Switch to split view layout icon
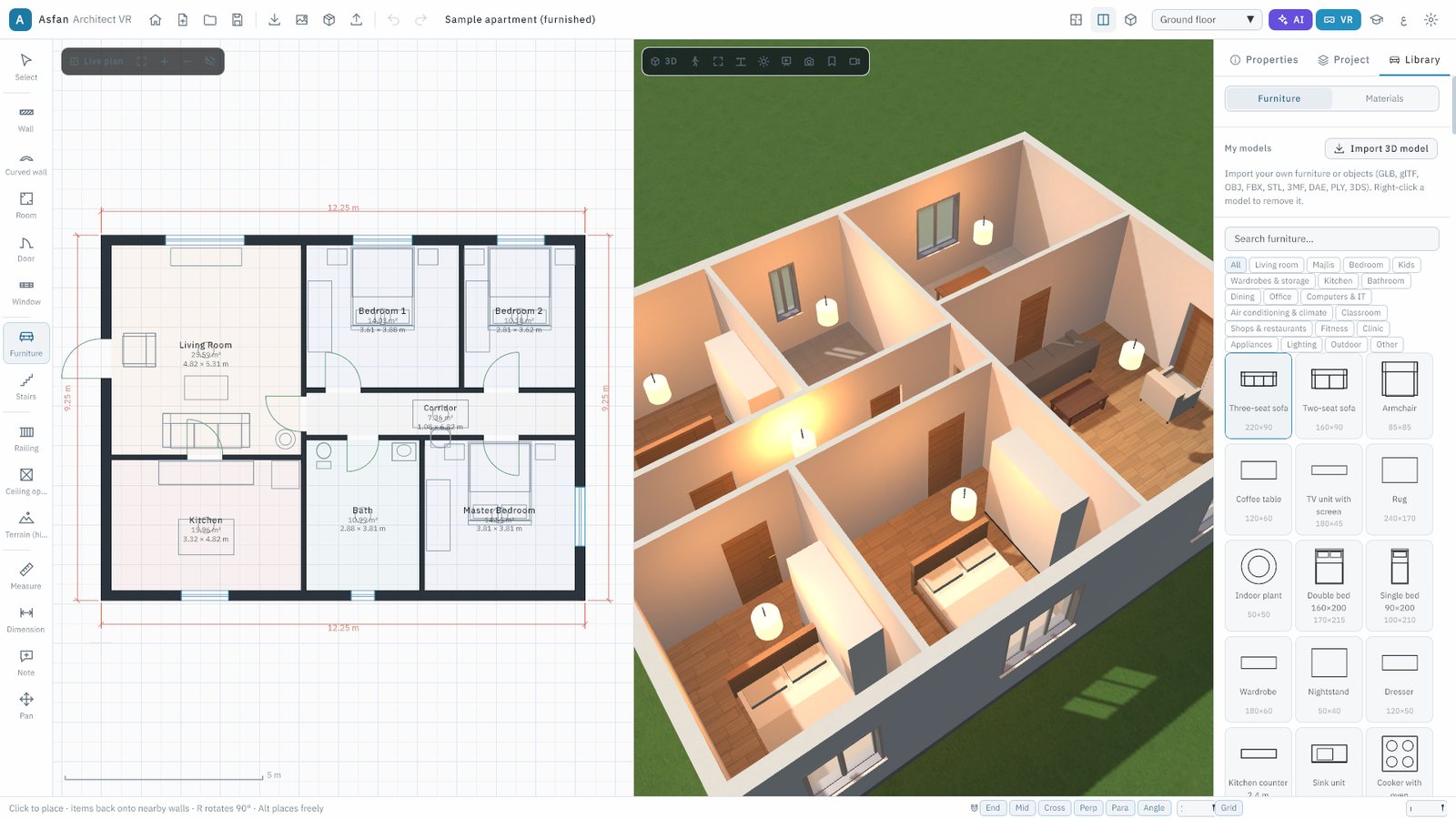The image size is (1456, 819). pos(1103,19)
